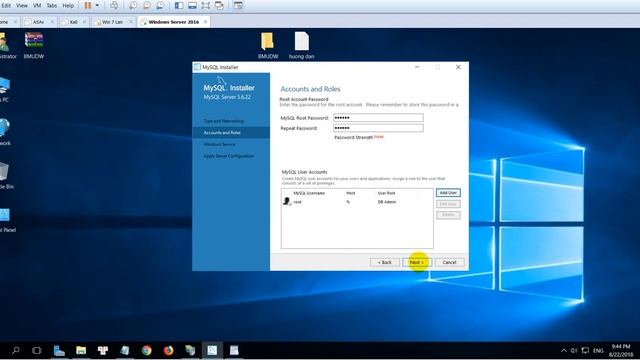The image size is (640, 360).
Task: Open the taskbar clock and date
Action: click(621, 351)
